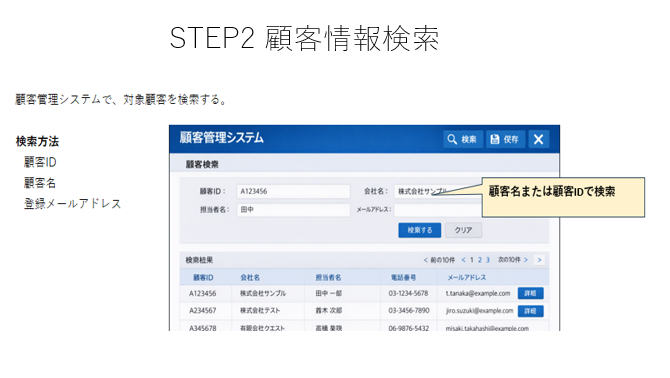Open 詳細 for jiro.suzuki@example.com row

click(530, 311)
